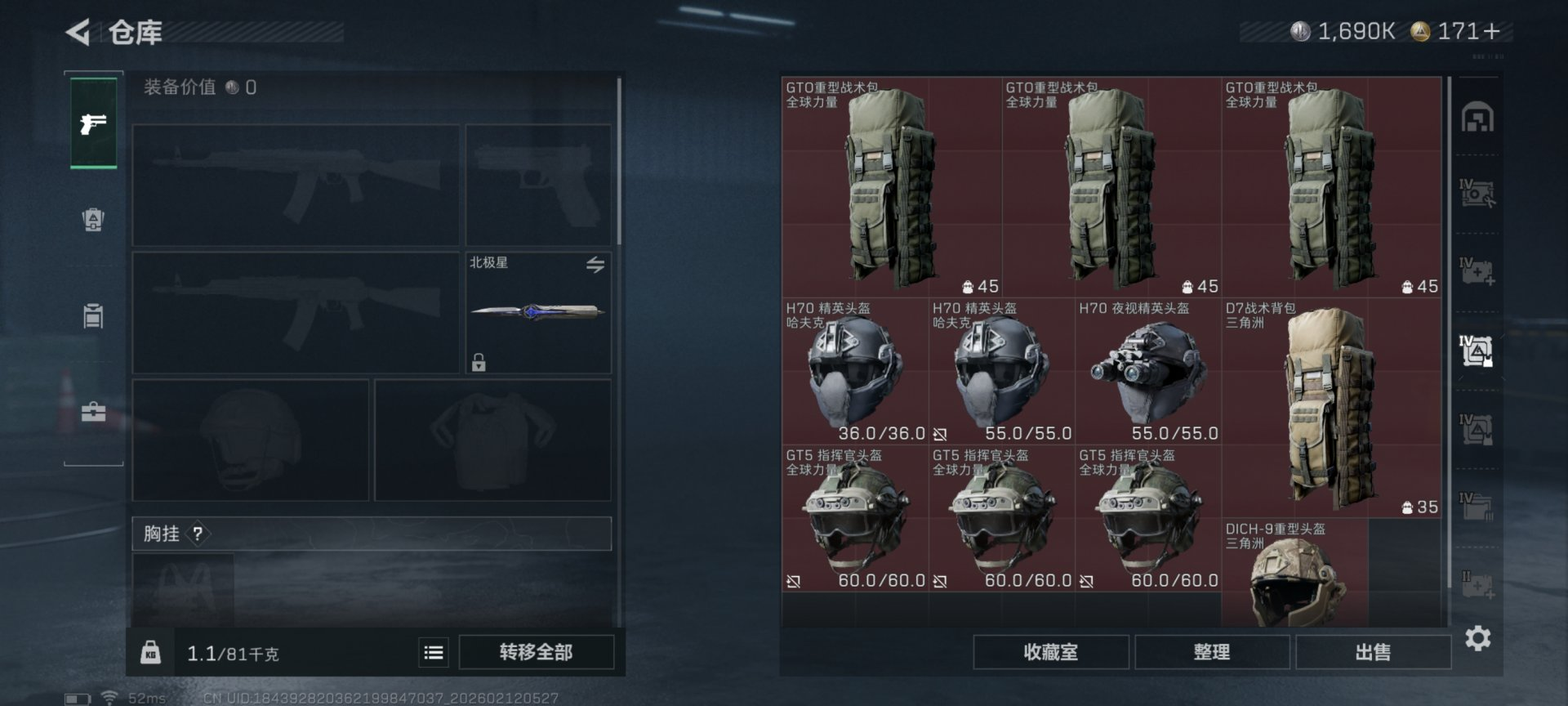Click the 出售 sell button

pos(1373,652)
